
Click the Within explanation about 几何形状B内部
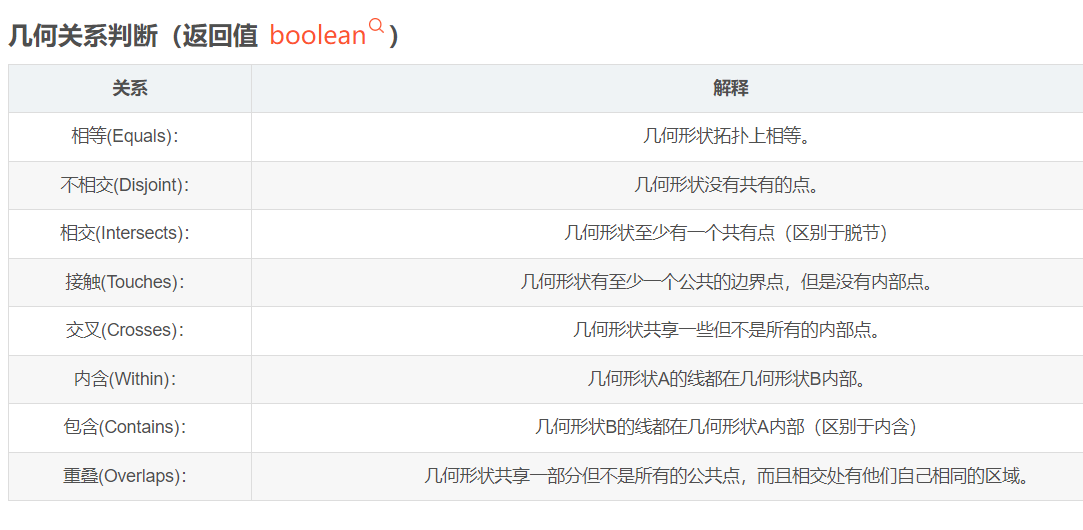[726, 379]
